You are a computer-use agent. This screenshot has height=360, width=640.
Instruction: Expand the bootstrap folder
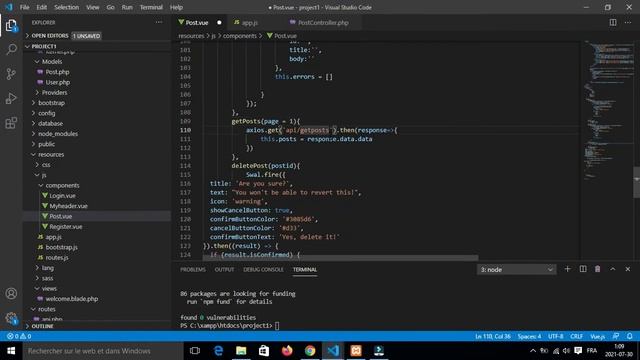tap(51, 103)
